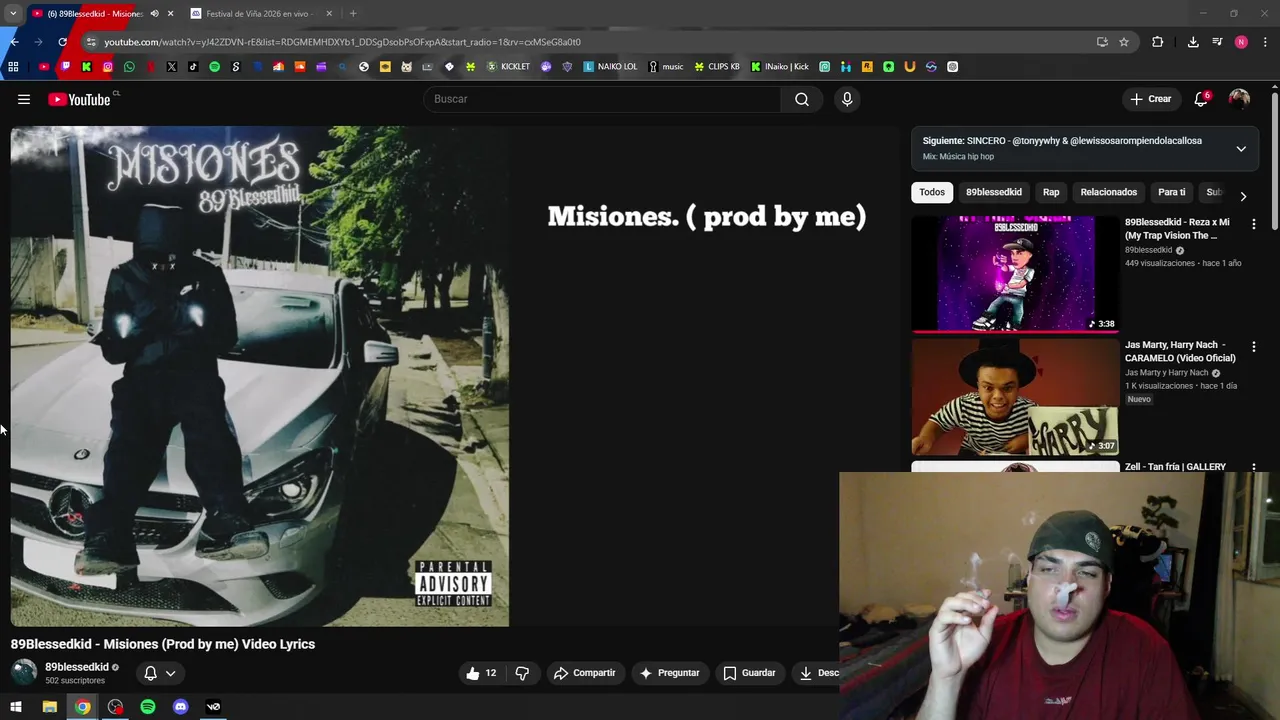Show more filter chips with right arrow

[x=1243, y=196]
